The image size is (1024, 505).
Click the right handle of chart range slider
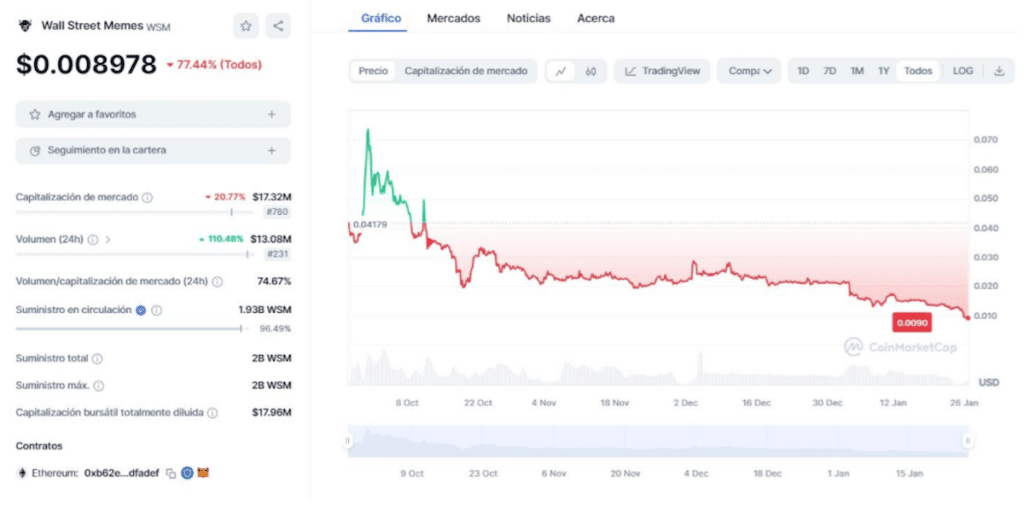pyautogui.click(x=968, y=441)
